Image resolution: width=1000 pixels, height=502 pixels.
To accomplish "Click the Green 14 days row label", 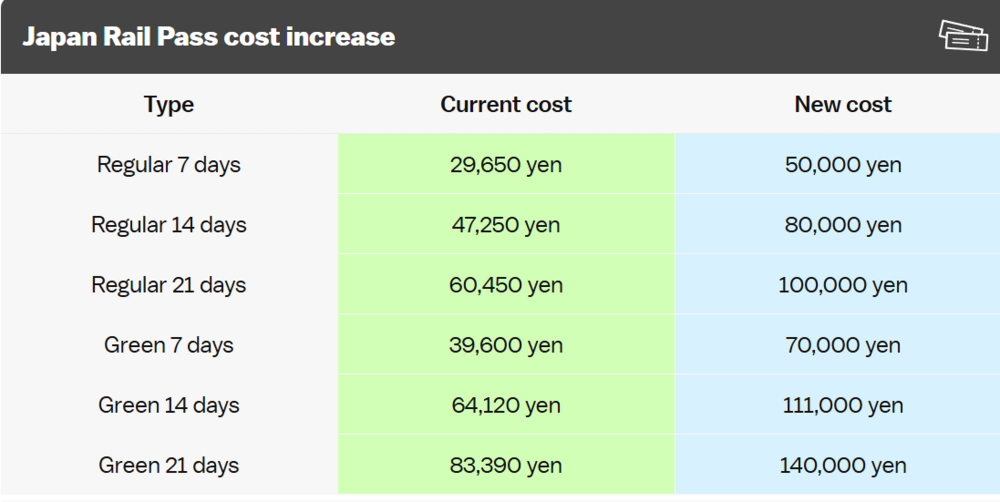I will 168,405.
